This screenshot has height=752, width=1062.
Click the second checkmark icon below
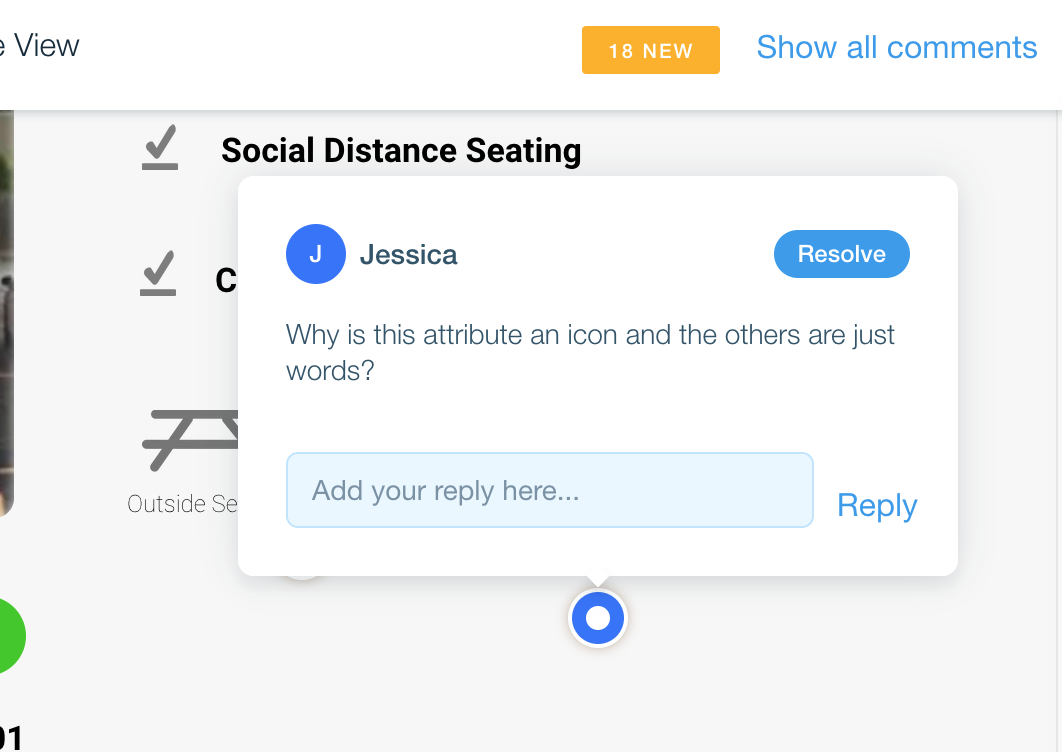(x=158, y=274)
